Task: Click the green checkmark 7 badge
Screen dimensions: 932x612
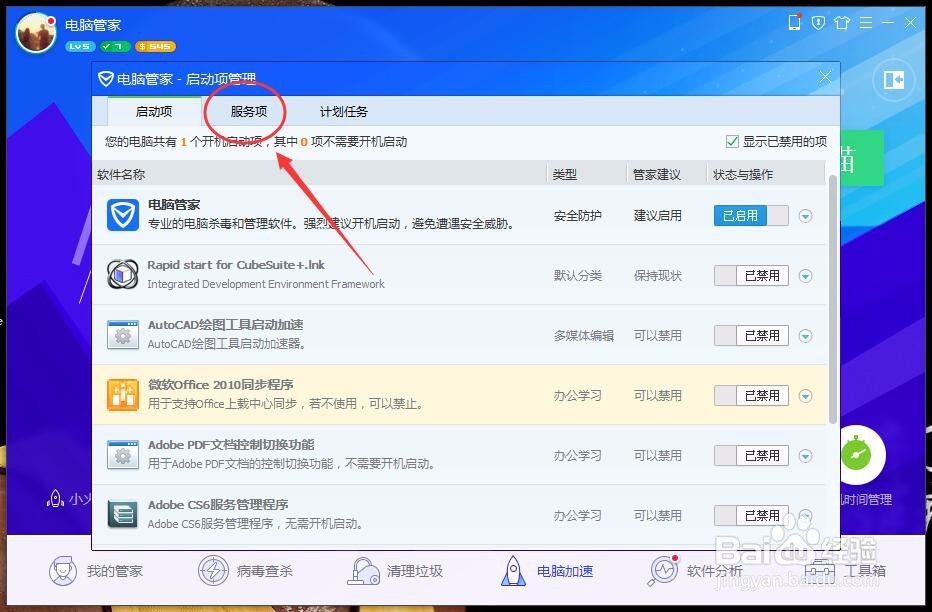Action: 114,46
